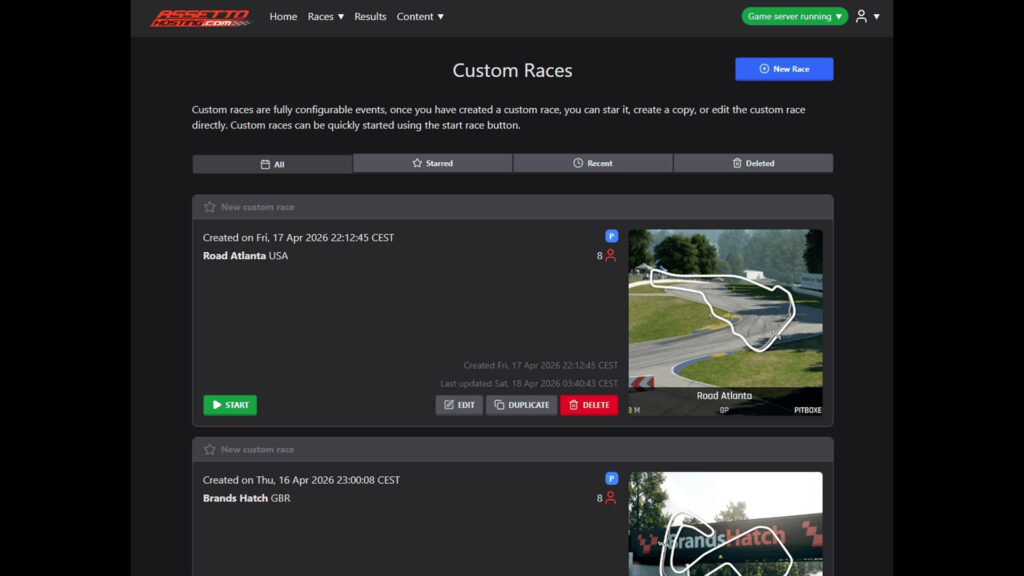
Task: Expand the Races dropdown menu
Action: click(x=325, y=16)
